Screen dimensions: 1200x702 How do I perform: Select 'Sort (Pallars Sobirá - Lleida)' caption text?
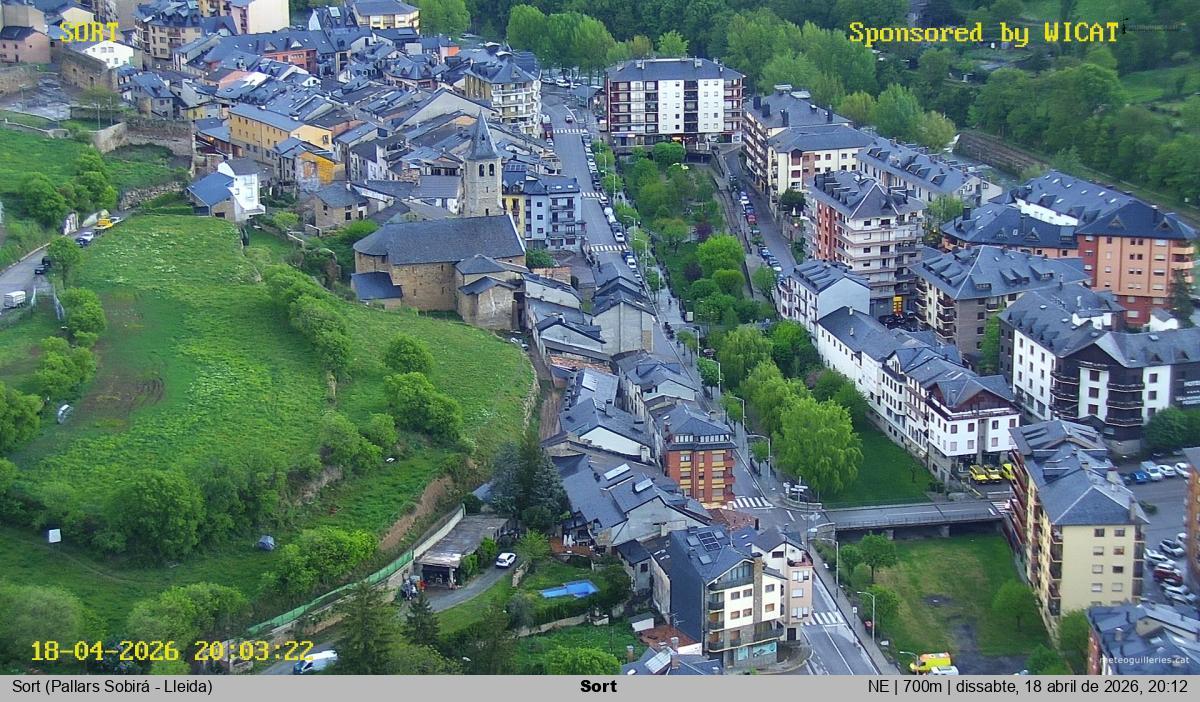(112, 687)
